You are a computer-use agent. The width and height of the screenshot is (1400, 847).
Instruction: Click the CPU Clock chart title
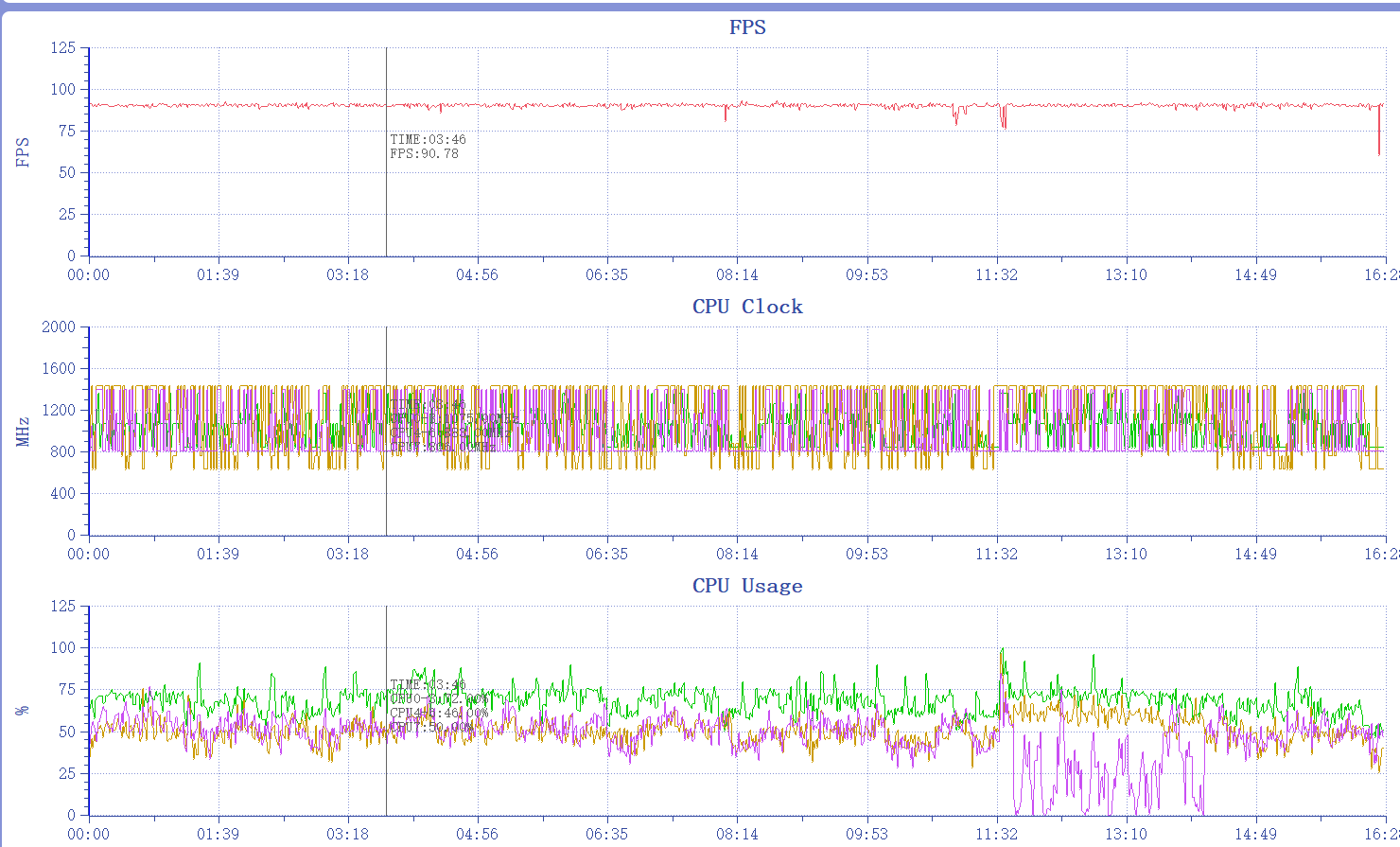click(x=747, y=307)
